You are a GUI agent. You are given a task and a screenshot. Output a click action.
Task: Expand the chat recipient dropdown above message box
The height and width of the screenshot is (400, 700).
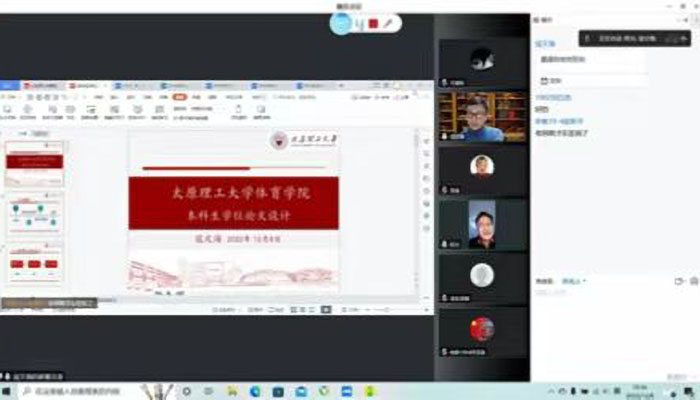(574, 281)
